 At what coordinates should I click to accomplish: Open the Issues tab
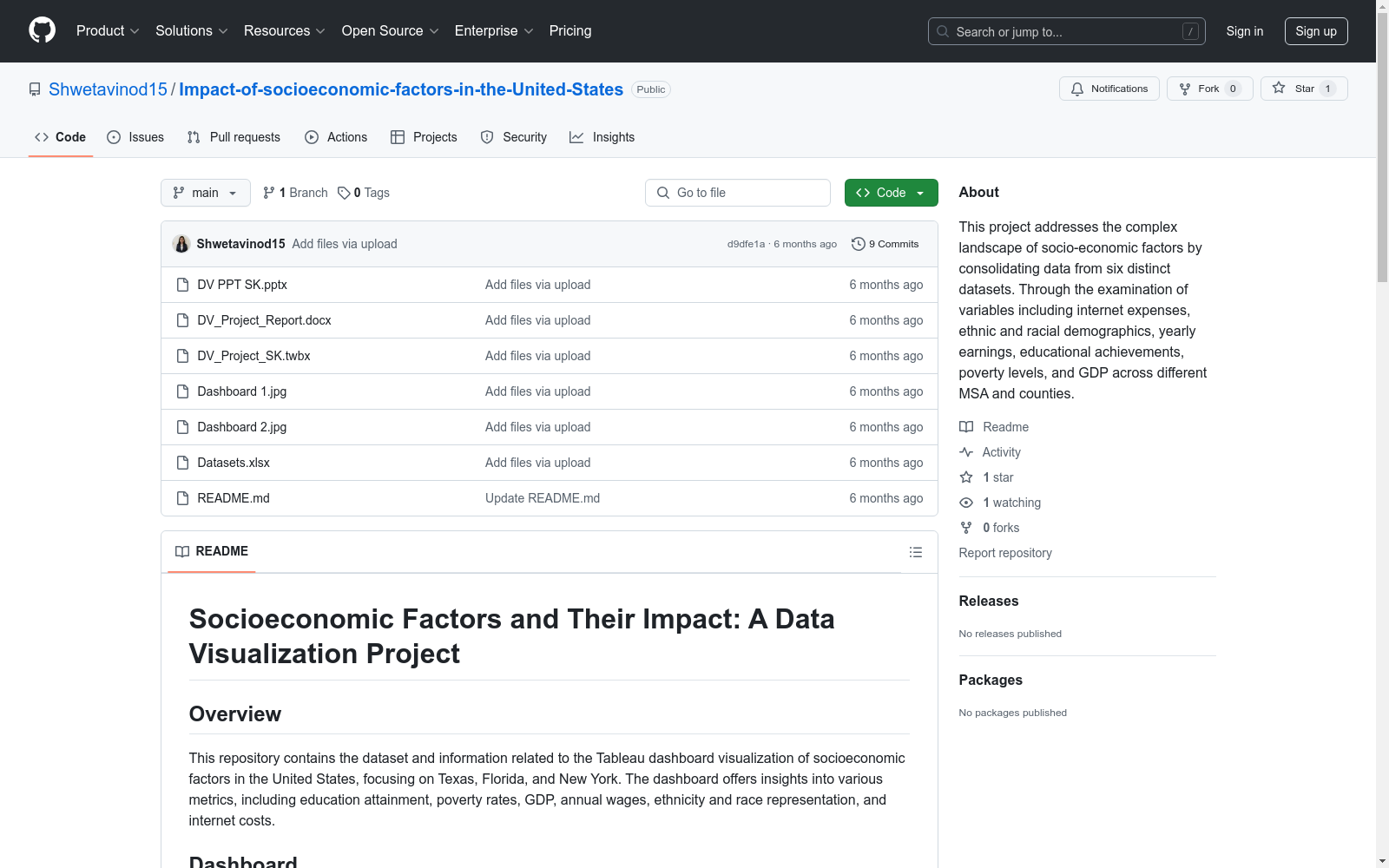[135, 137]
